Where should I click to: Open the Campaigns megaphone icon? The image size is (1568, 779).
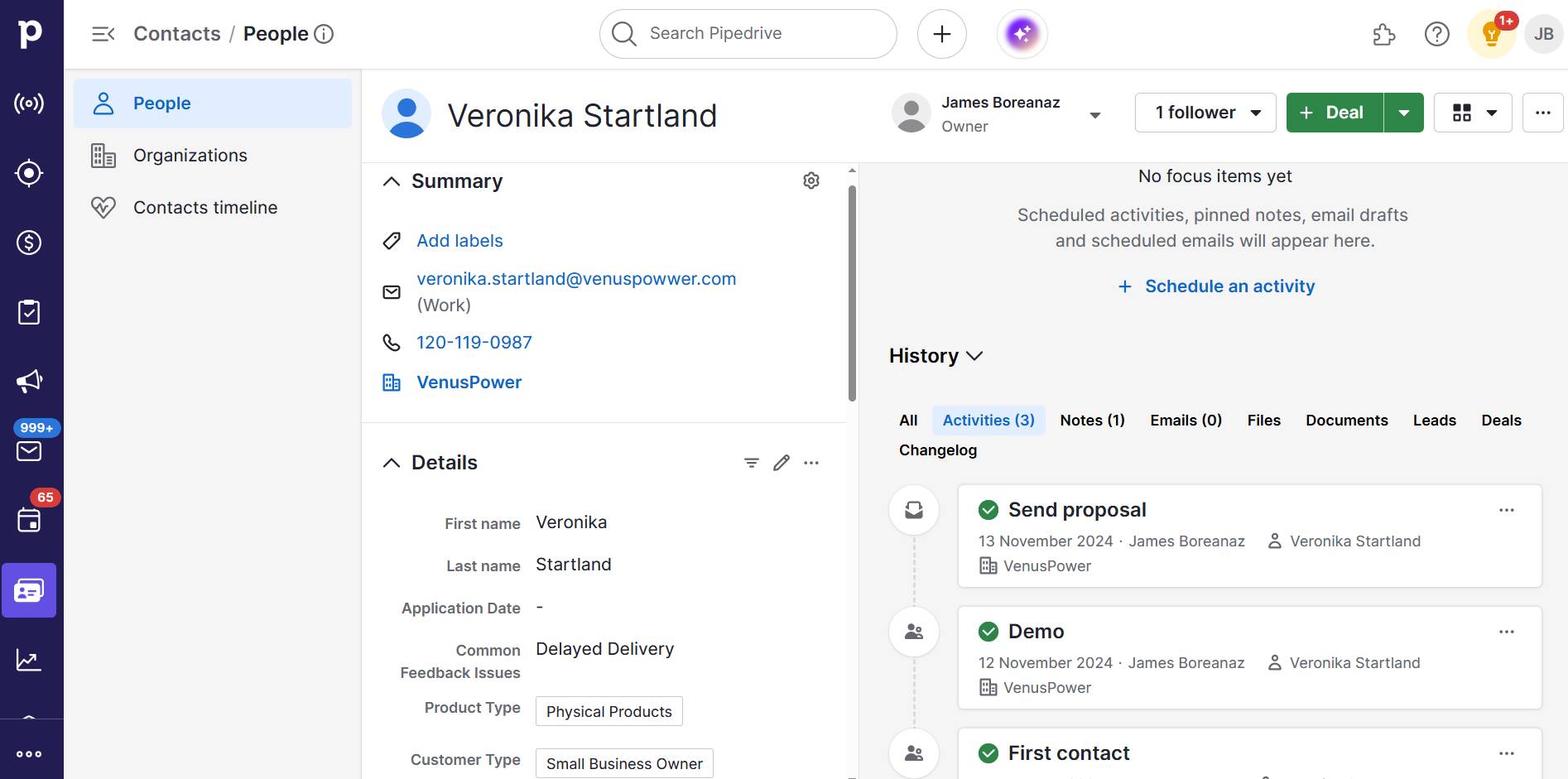coord(29,380)
